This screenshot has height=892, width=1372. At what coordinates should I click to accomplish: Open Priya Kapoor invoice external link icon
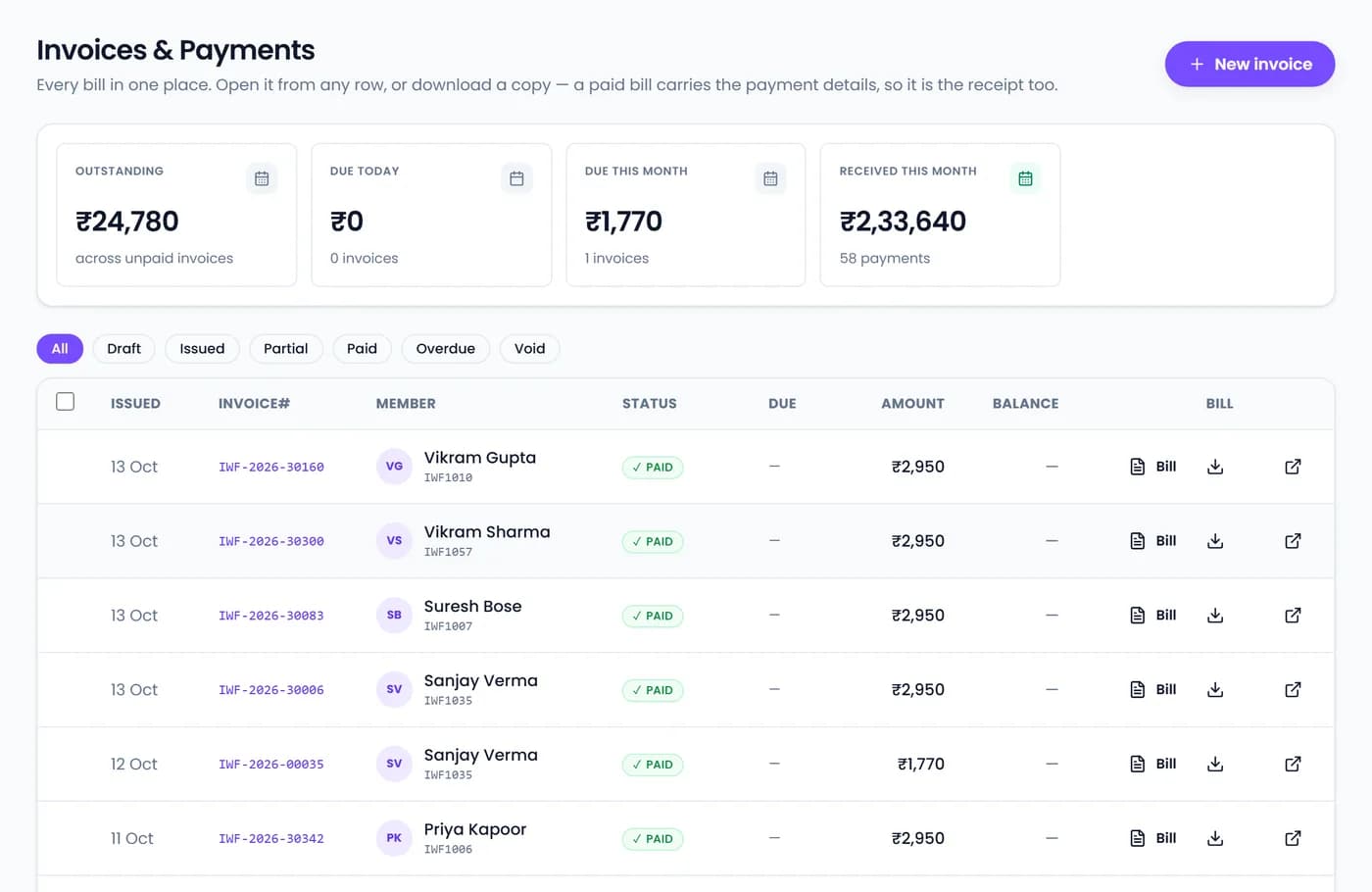(x=1293, y=838)
